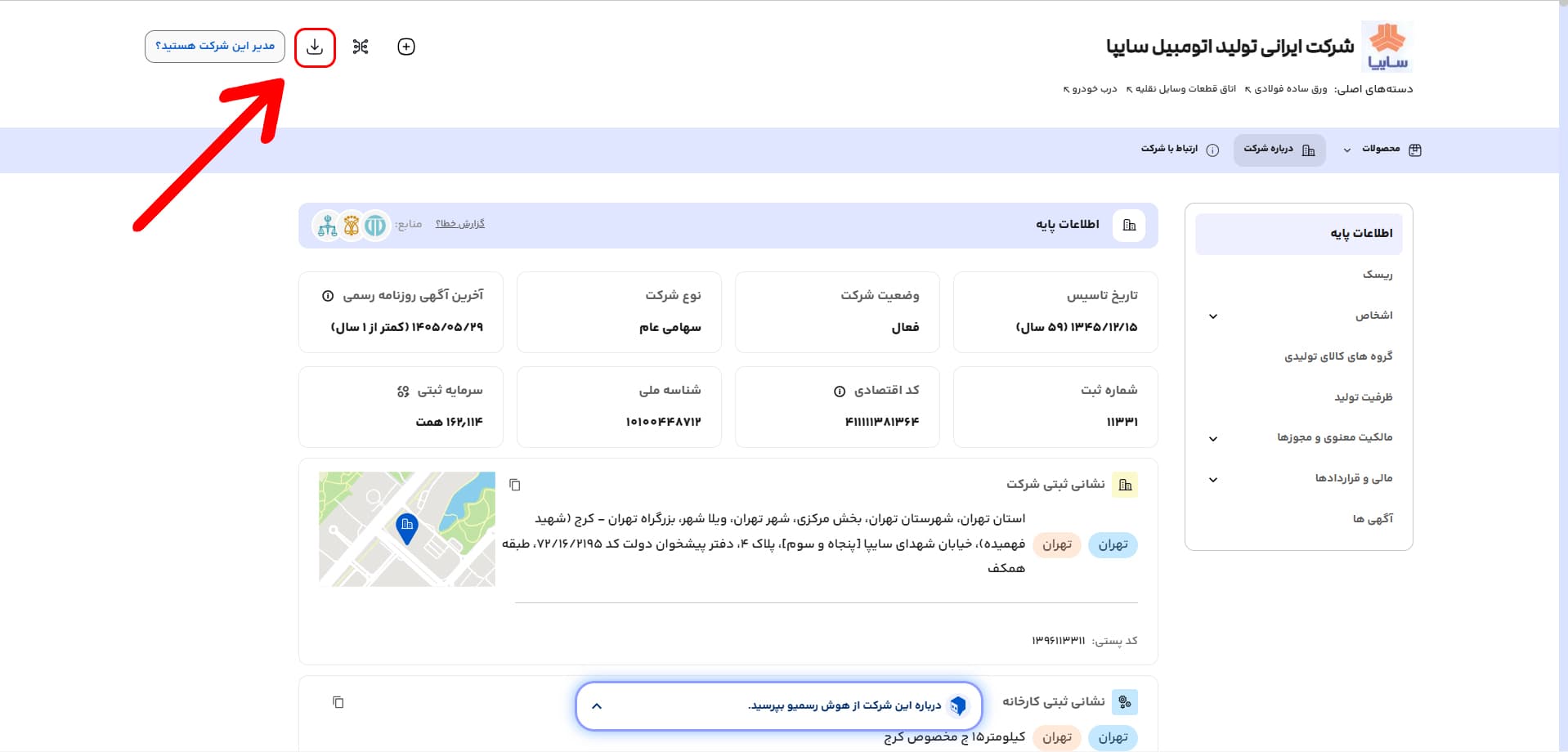Expand the Rasmio AI ask bar chevron
1568x752 pixels.
coord(597,706)
